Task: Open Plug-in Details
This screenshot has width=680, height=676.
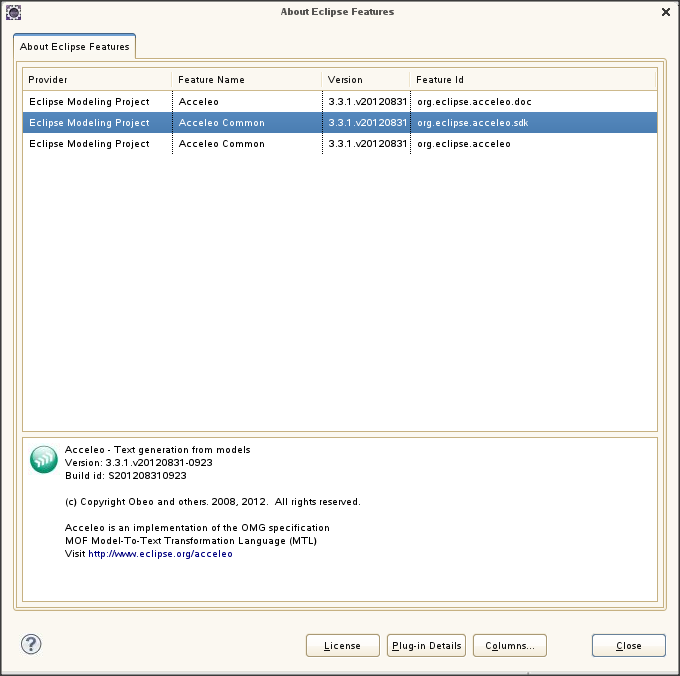Action: click(426, 646)
